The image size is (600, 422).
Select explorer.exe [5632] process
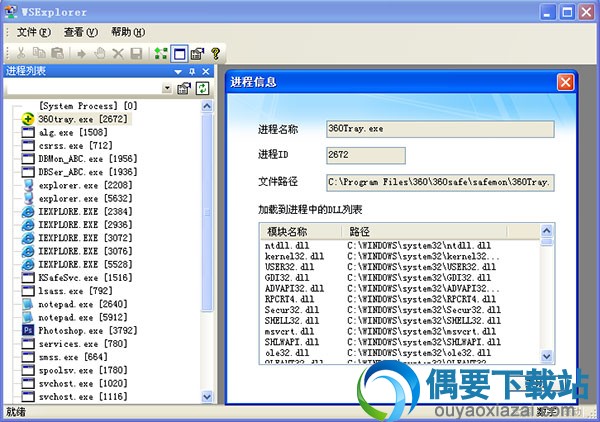coord(85,199)
